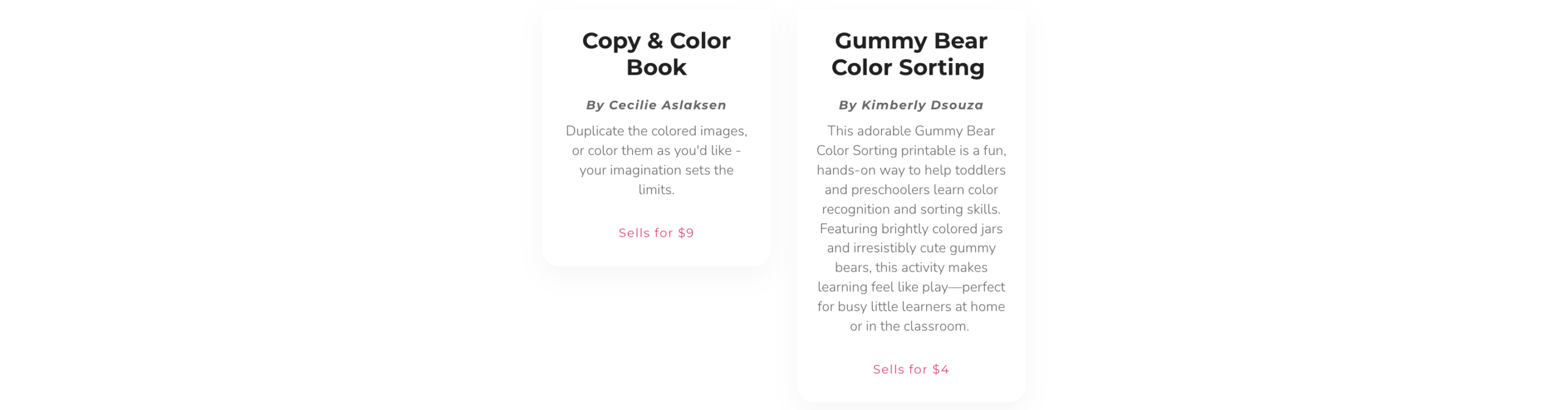Image resolution: width=1568 pixels, height=410 pixels.
Task: Click text 'bears, this activity makes'
Action: (x=910, y=267)
